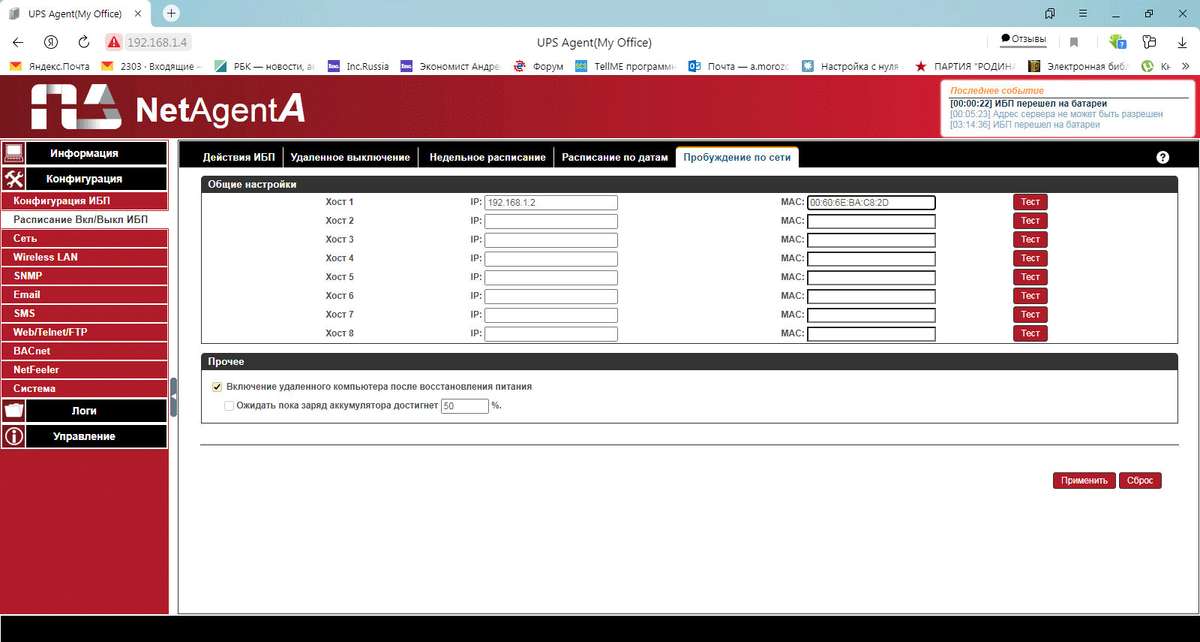Open Отзывы feedback speech bubble
The width and height of the screenshot is (1200, 642).
pyautogui.click(x=1021, y=38)
